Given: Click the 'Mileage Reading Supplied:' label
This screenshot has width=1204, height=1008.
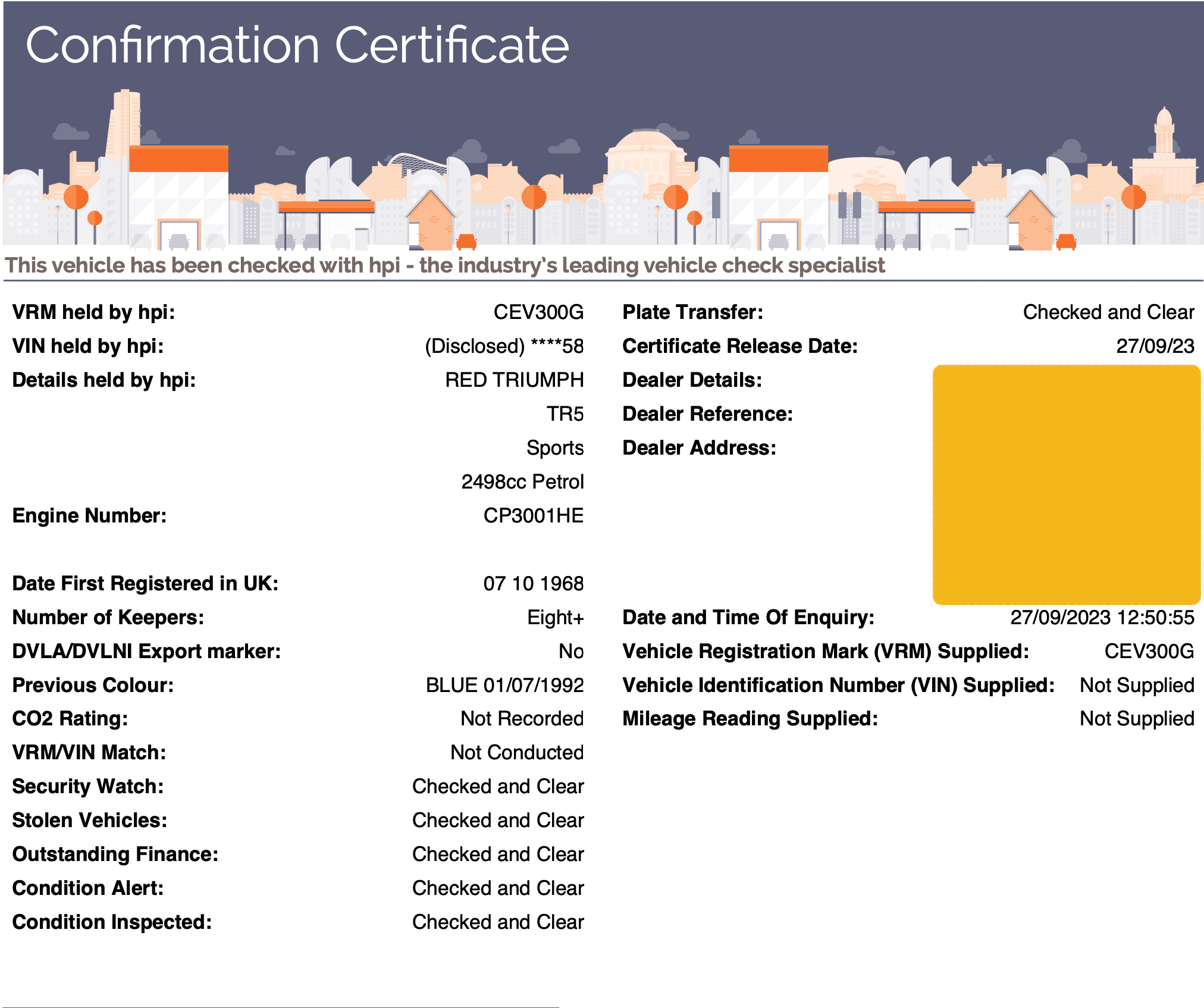Looking at the screenshot, I should point(750,718).
